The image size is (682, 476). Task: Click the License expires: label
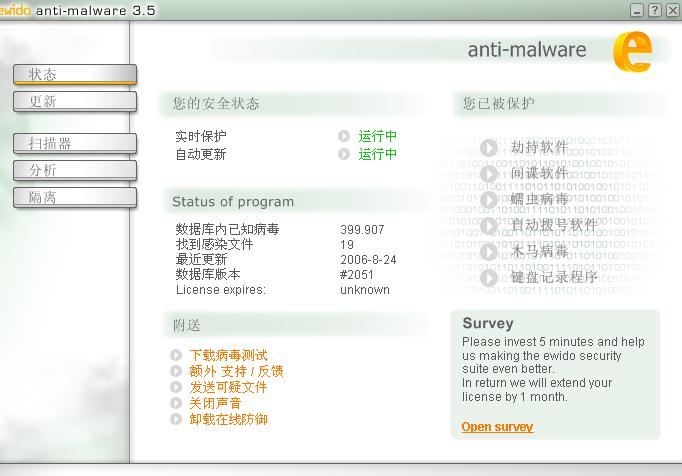[x=221, y=290]
